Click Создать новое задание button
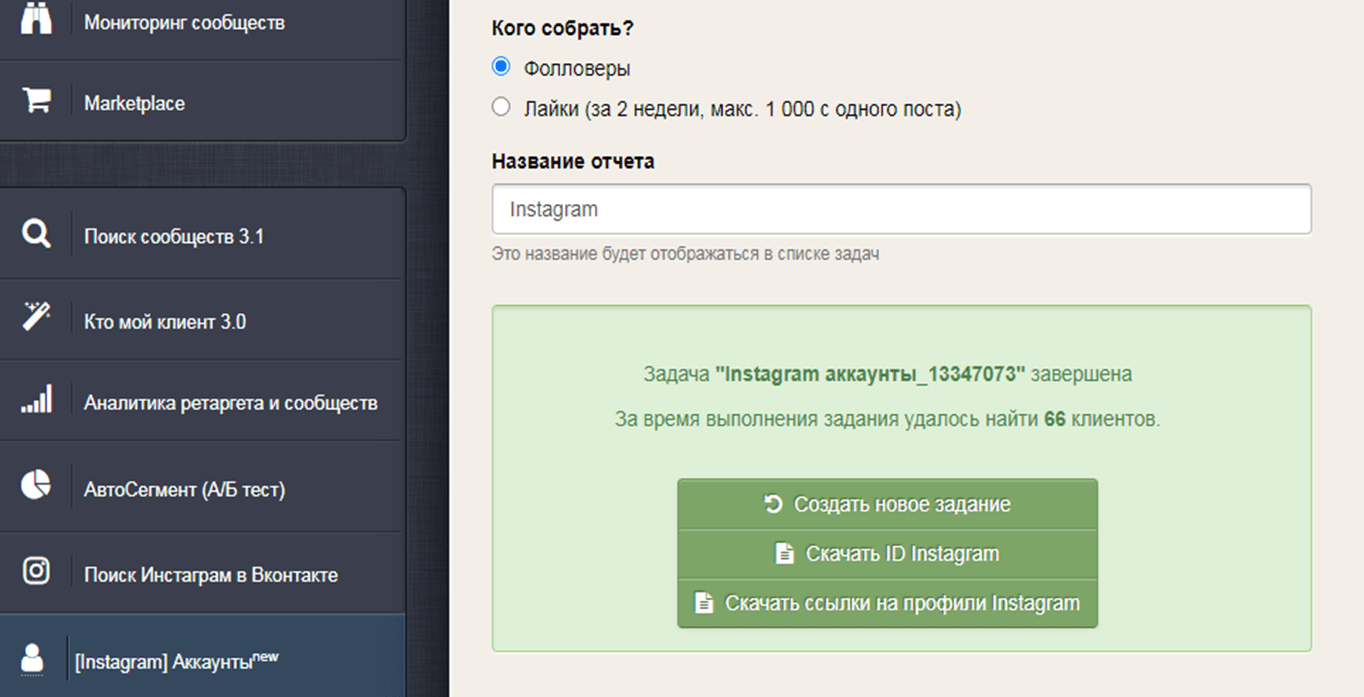This screenshot has width=1364, height=697. pos(887,504)
